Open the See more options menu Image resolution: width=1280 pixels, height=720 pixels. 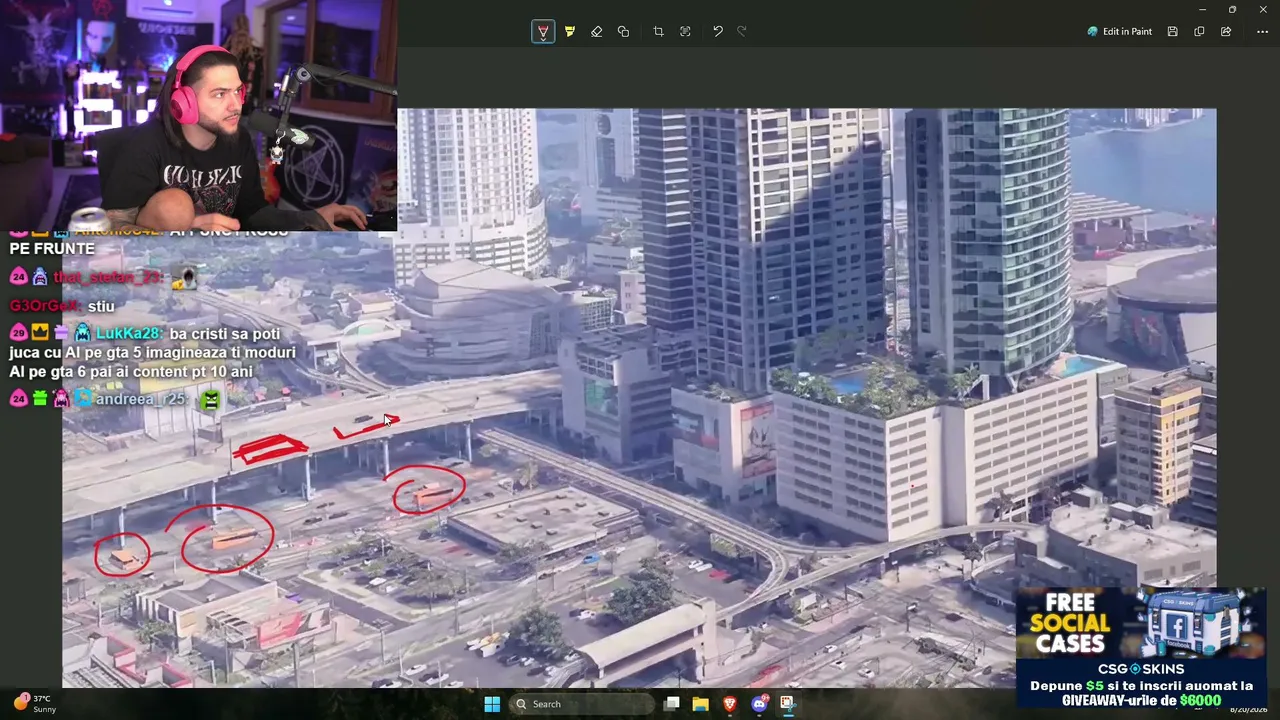click(1262, 32)
